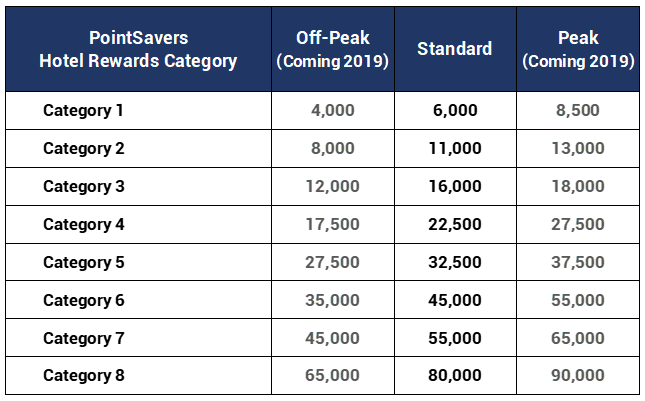Click the Category 1 row label

(83, 110)
